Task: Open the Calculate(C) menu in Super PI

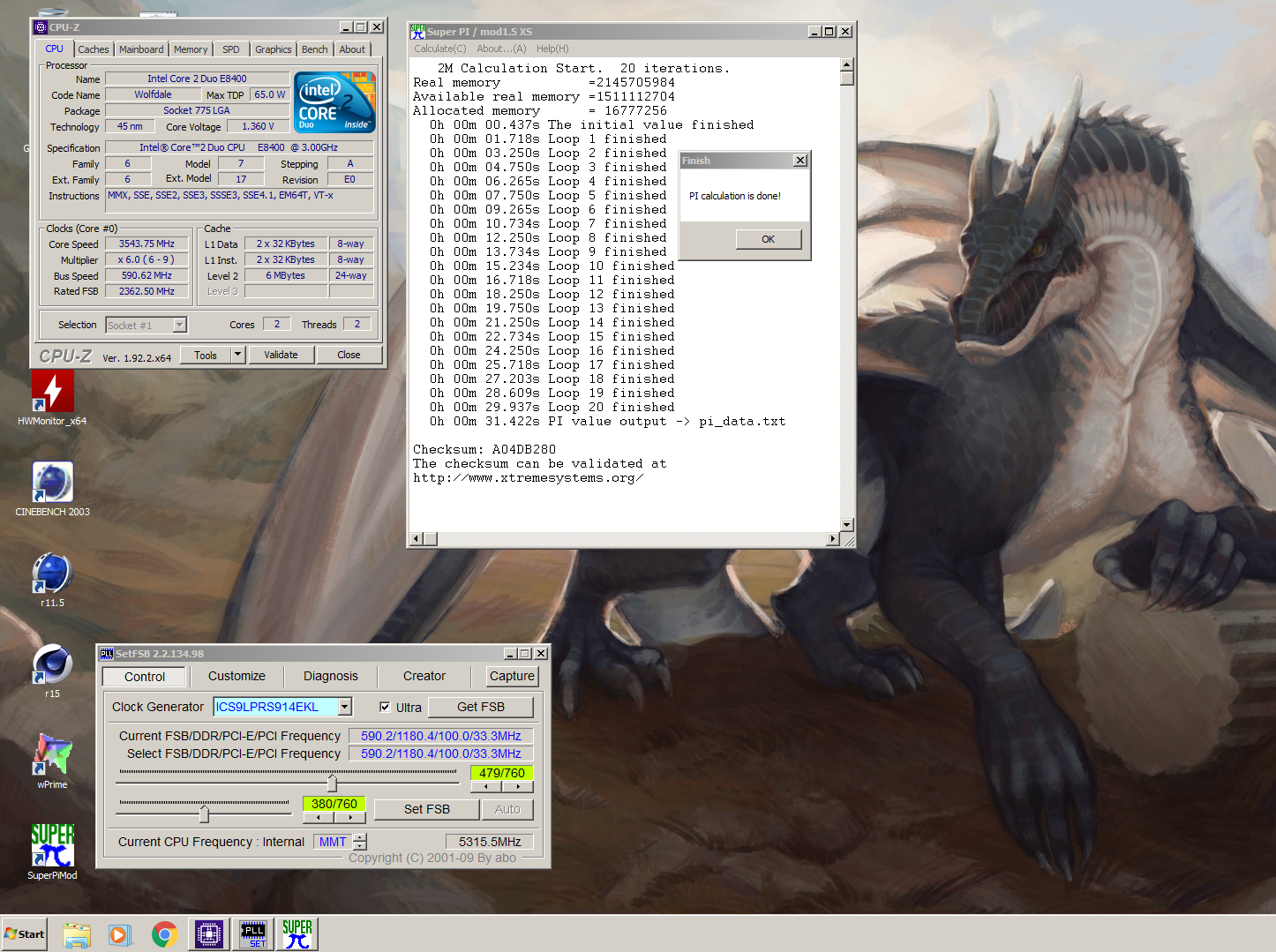Action: pyautogui.click(x=440, y=49)
